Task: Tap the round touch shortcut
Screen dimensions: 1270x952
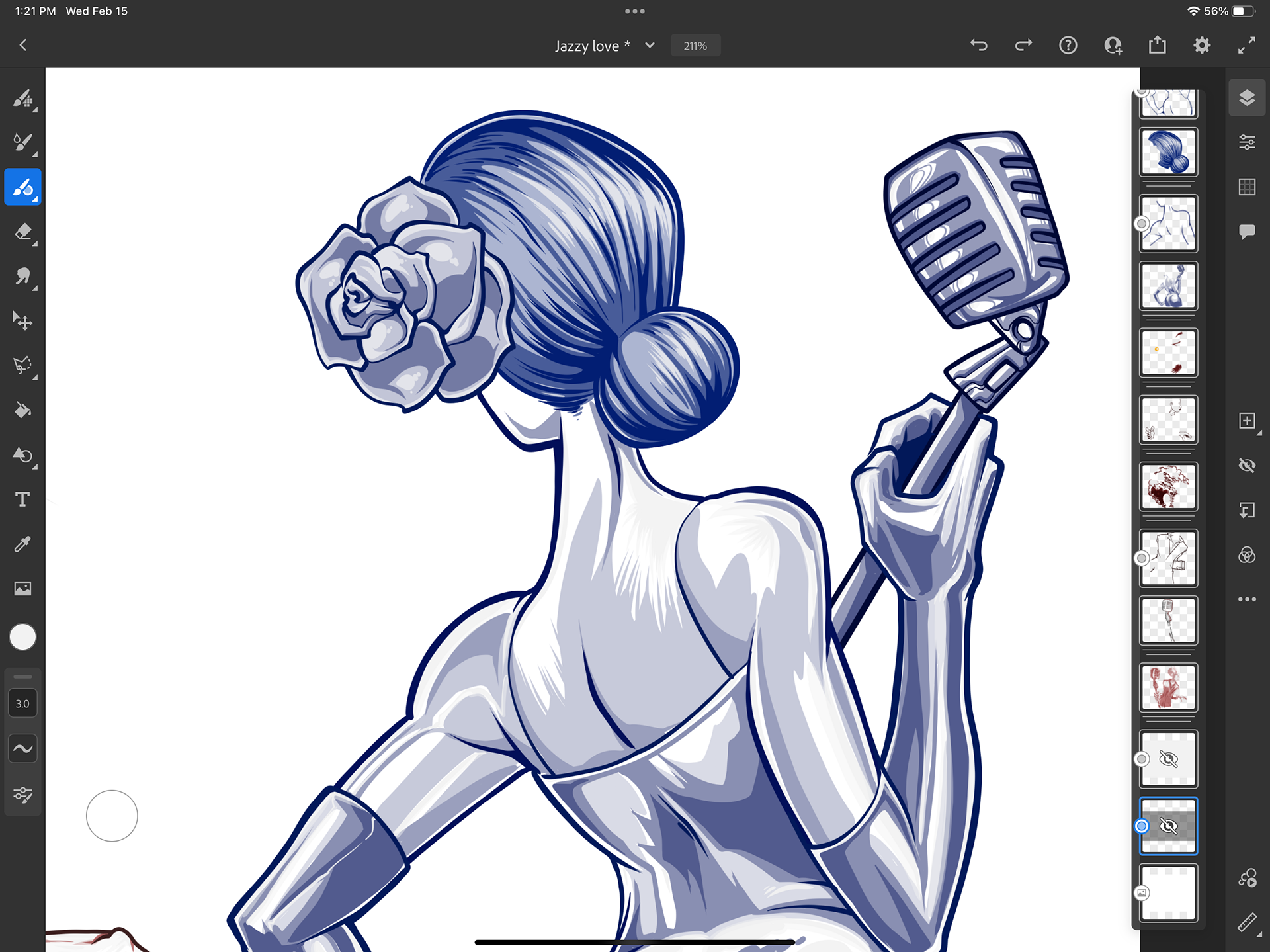Action: click(112, 816)
